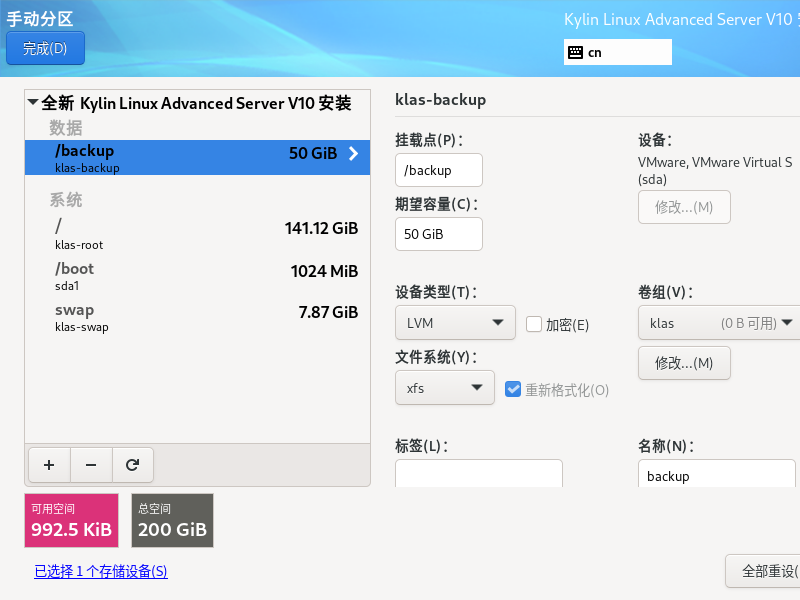Screen dimensions: 800x600
Task: Open the 文件系统 xfs dropdown
Action: (445, 387)
